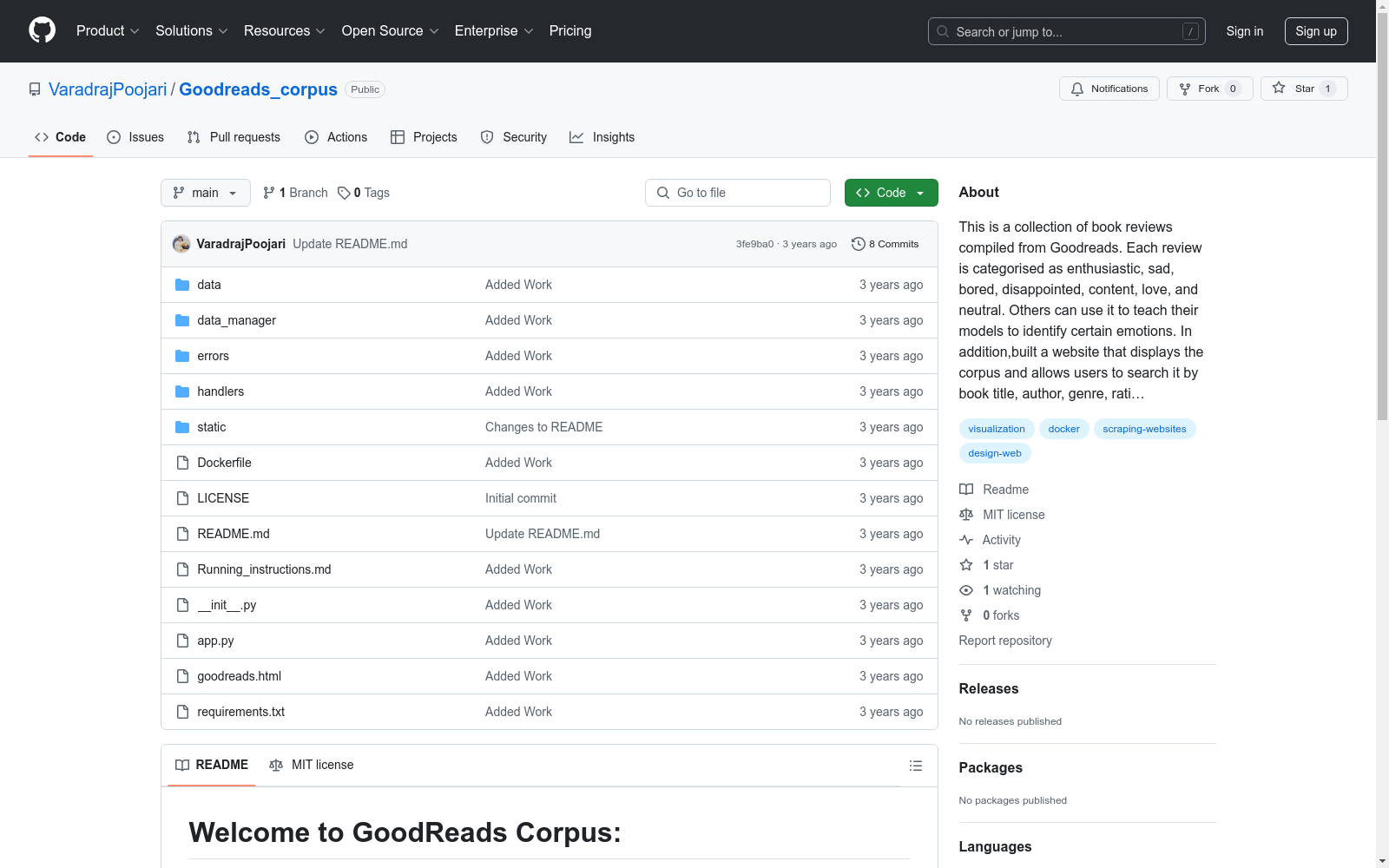Click the static folder icon
Viewport: 1389px width, 868px height.
coord(182,427)
